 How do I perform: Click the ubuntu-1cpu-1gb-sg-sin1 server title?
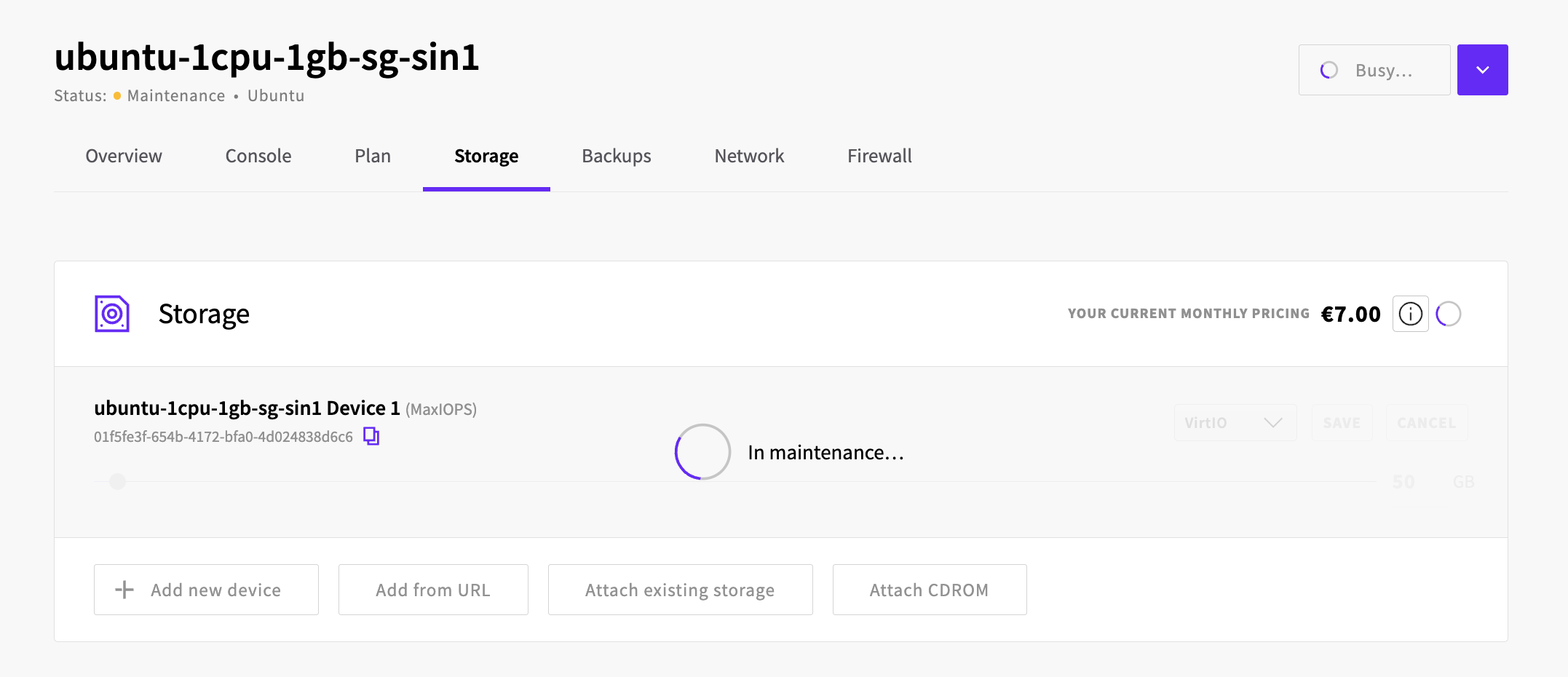tap(266, 58)
